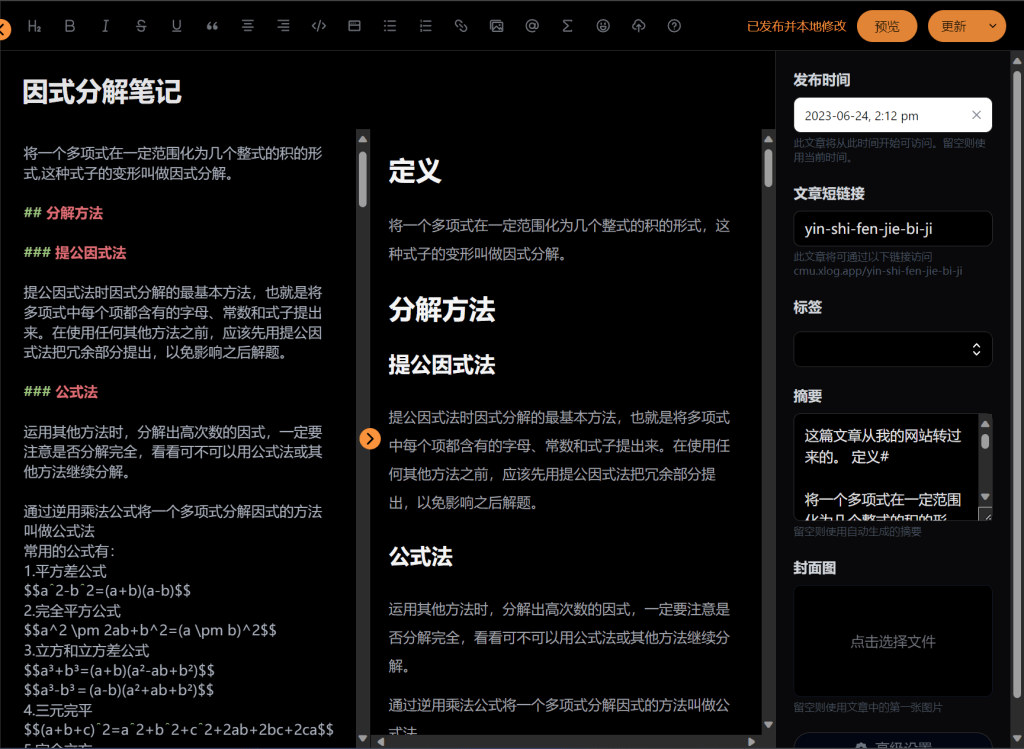Edit the article short link field

click(892, 229)
